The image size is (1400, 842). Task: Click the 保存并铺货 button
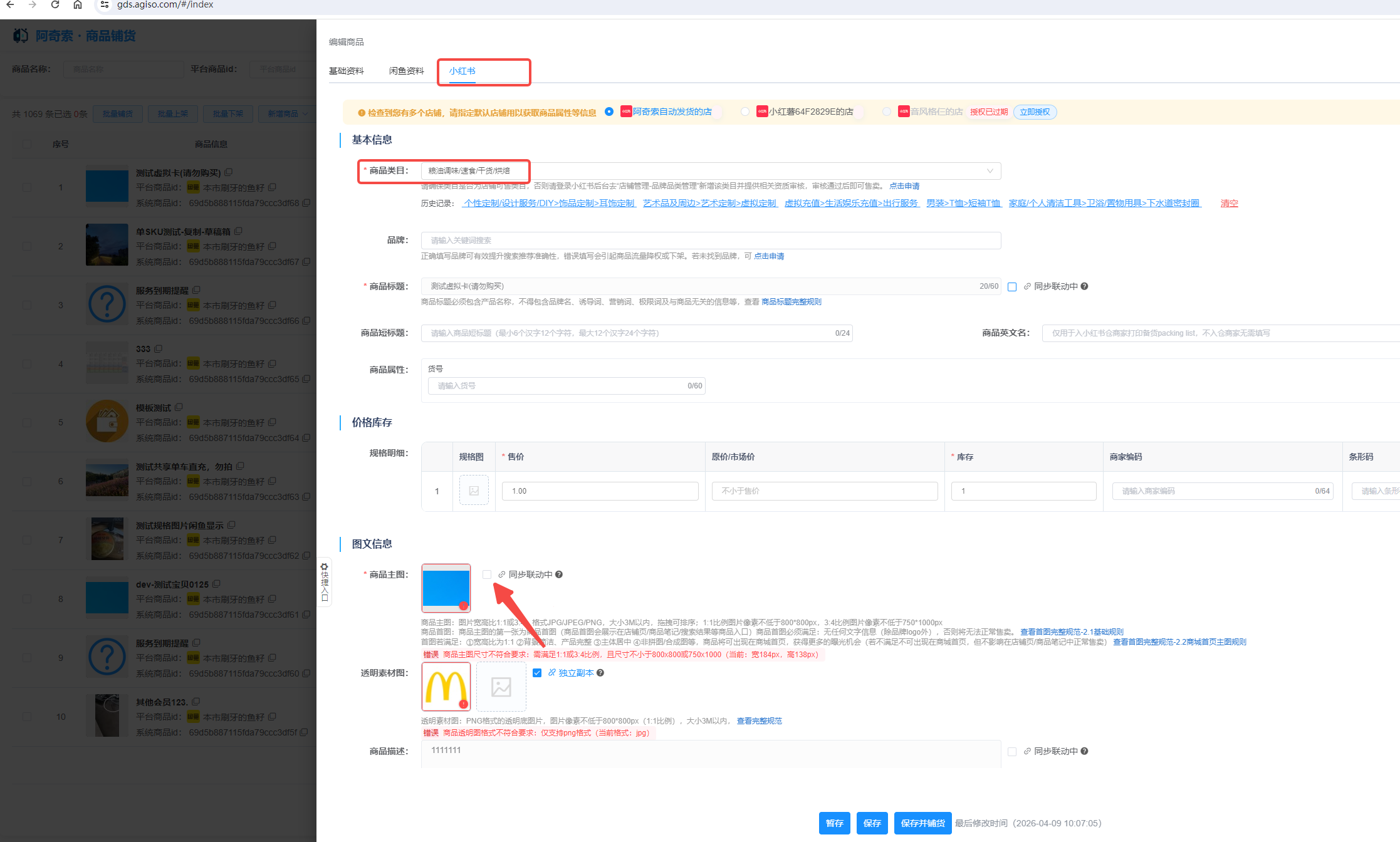click(x=922, y=823)
